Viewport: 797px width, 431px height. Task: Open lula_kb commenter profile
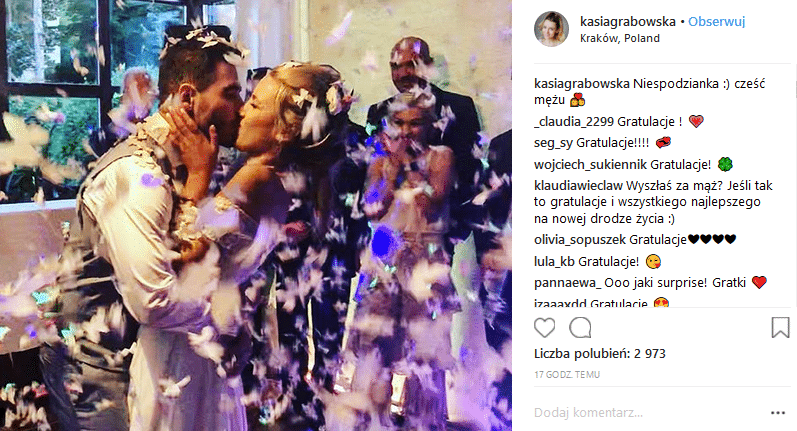point(555,262)
